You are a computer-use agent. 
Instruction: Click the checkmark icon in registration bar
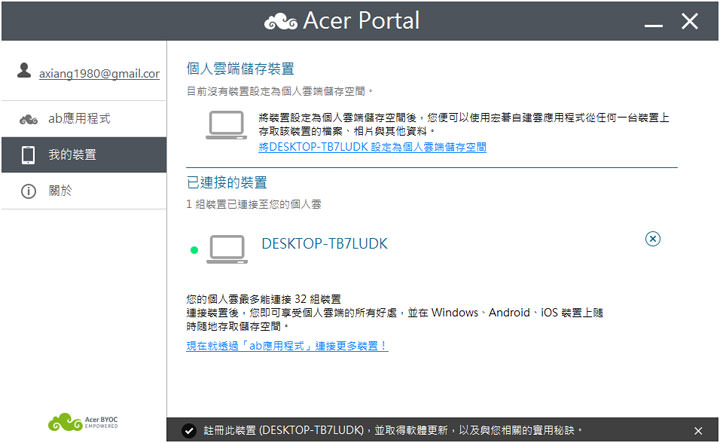tap(189, 431)
